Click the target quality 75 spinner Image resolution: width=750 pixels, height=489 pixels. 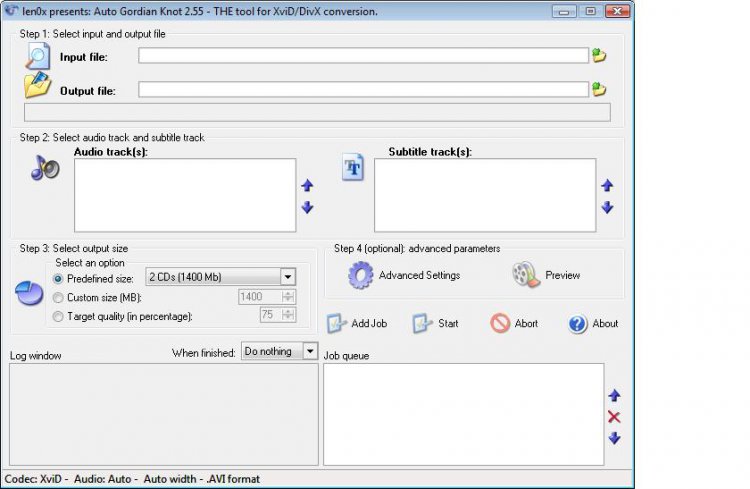287,315
